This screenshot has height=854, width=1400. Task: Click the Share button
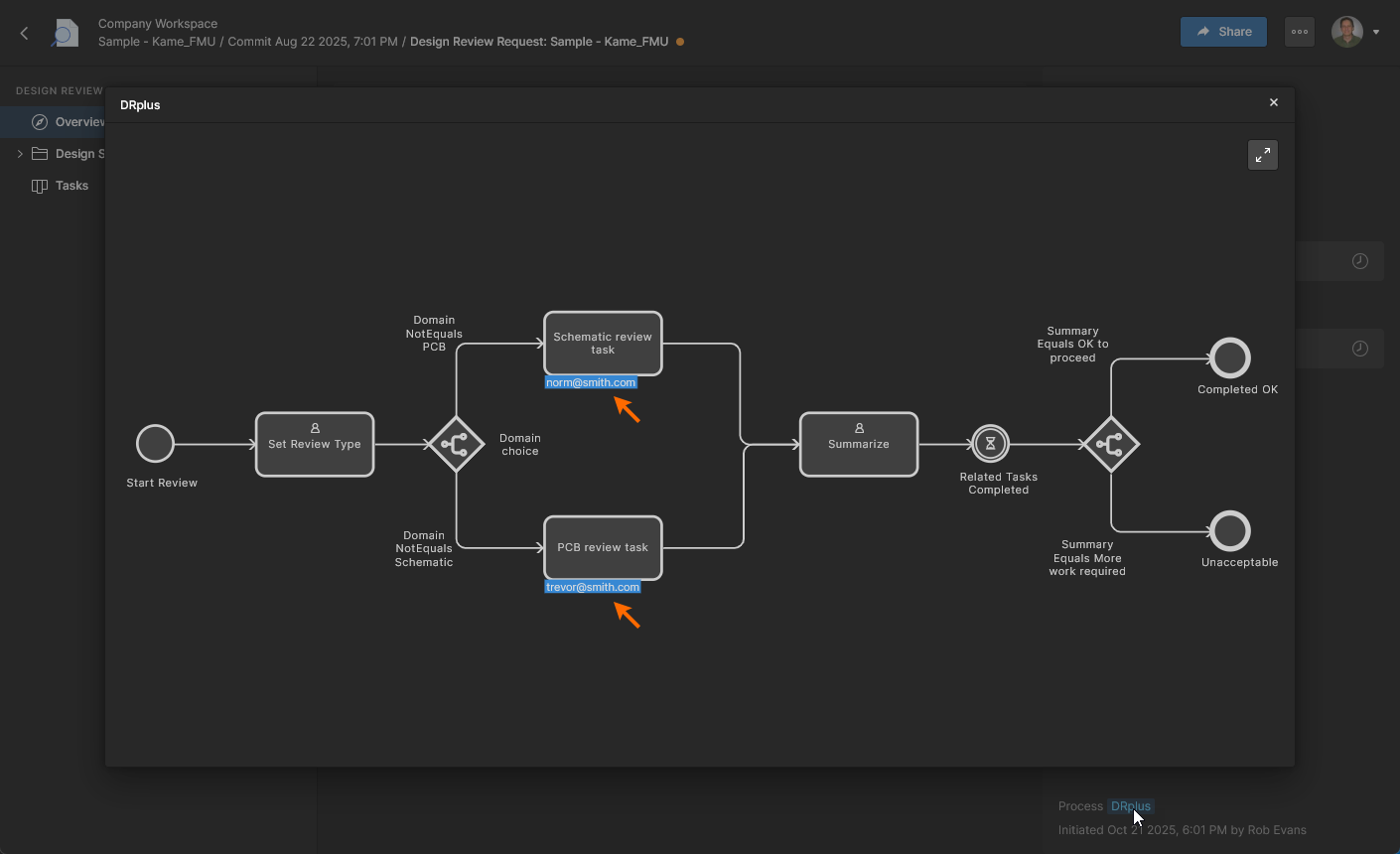(1223, 32)
